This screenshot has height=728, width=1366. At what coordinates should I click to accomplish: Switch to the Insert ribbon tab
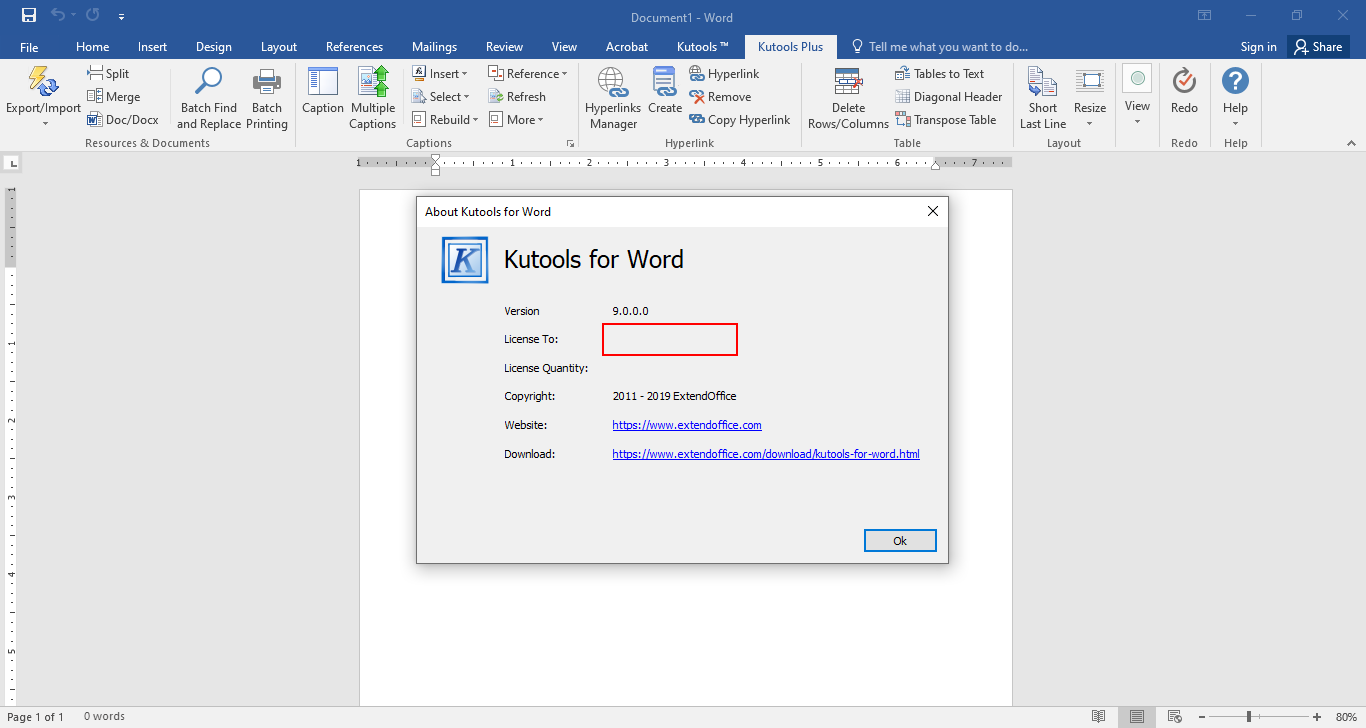[x=153, y=47]
